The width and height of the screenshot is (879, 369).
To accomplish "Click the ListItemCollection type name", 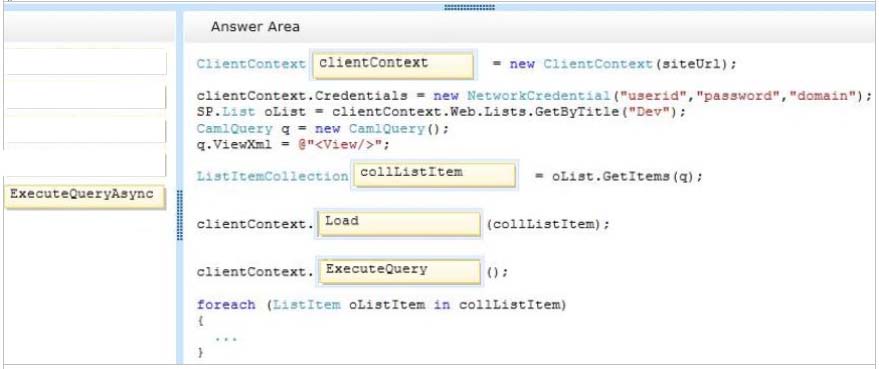I will (272, 176).
